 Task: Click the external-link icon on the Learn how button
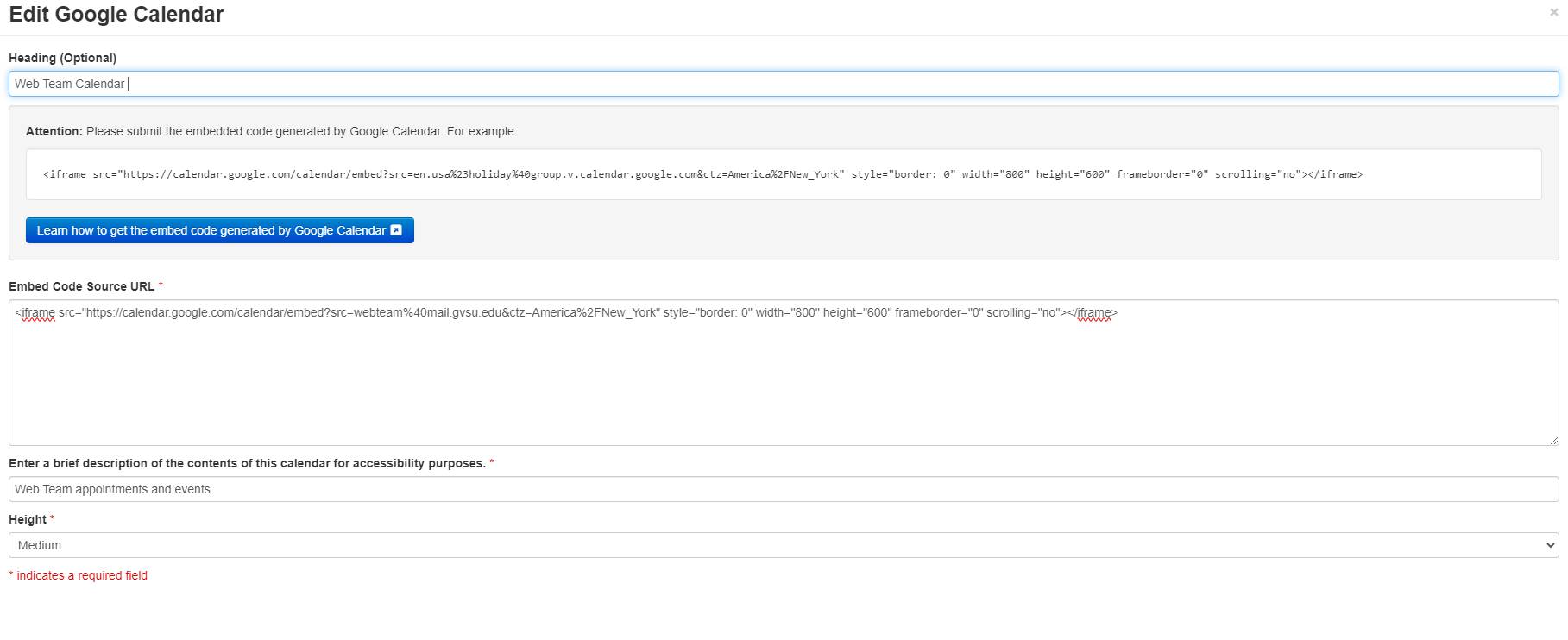click(x=396, y=230)
